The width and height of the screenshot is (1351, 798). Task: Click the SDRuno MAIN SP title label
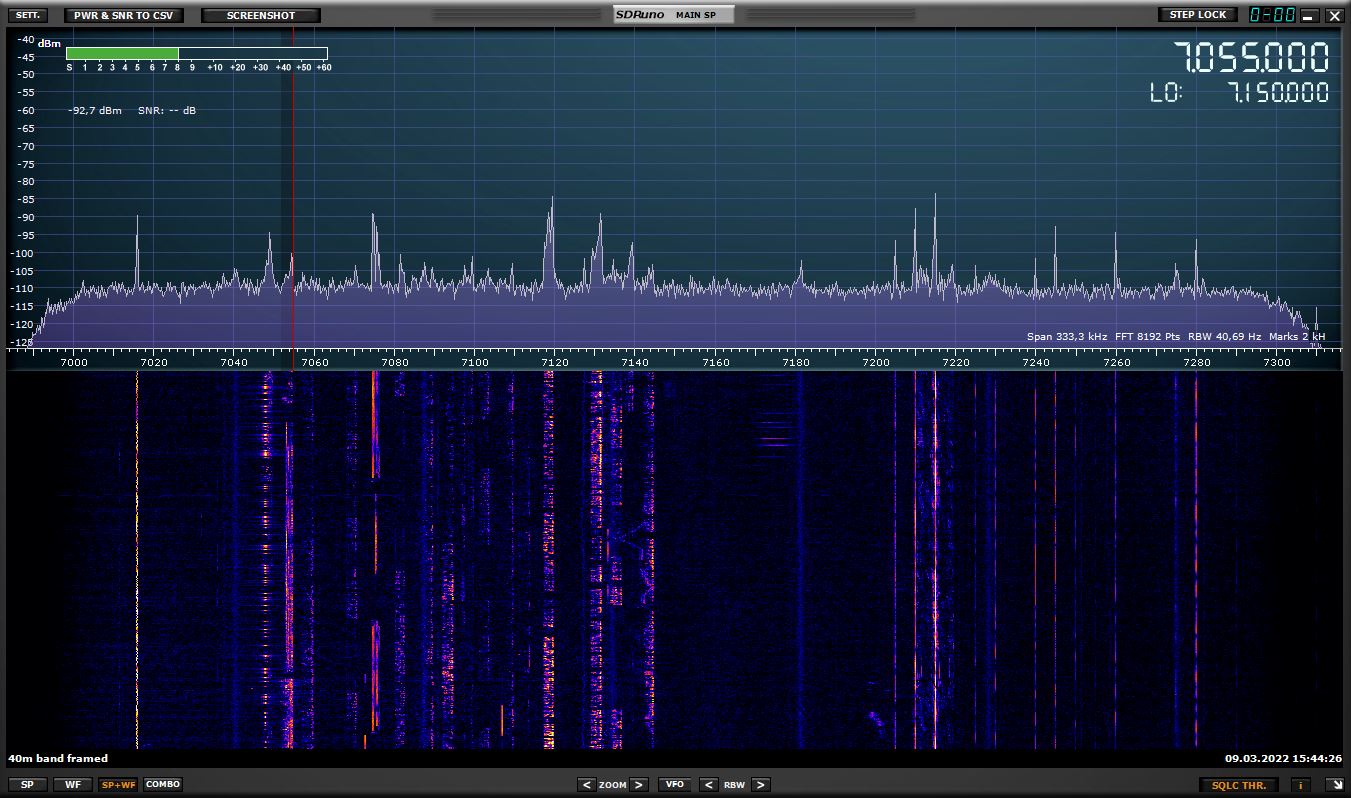point(673,15)
